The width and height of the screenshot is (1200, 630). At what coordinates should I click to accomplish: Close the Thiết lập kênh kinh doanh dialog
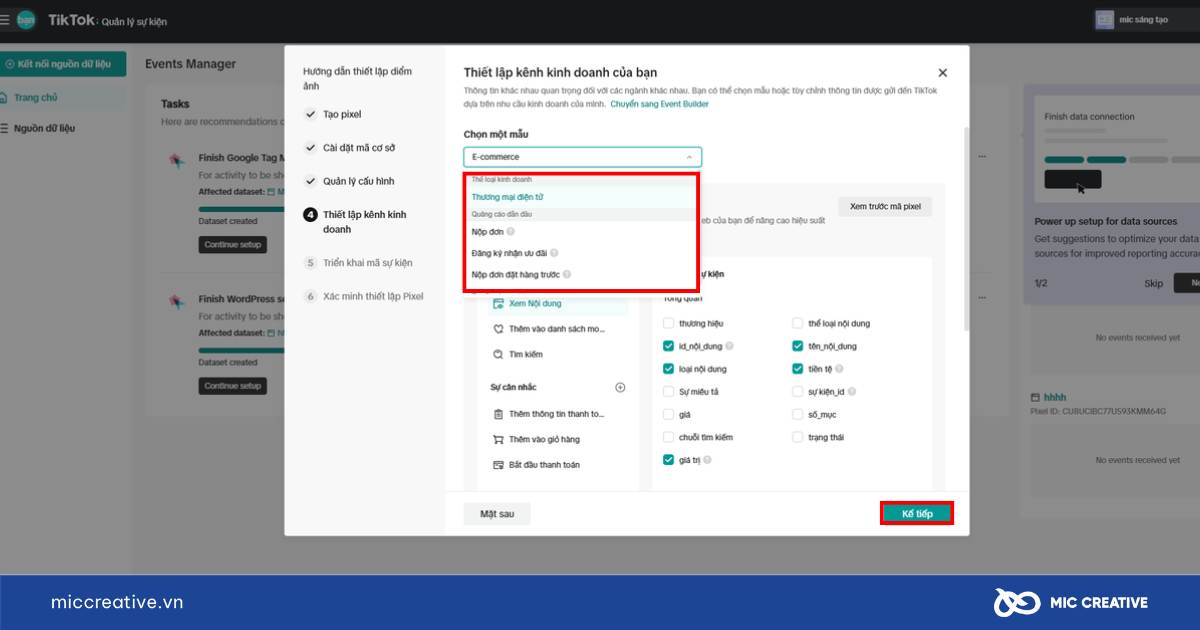coord(942,73)
